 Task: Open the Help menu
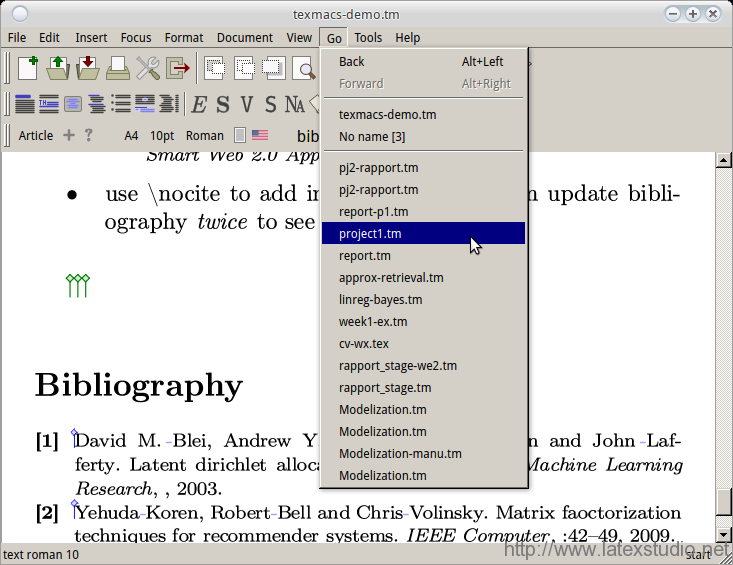click(408, 37)
